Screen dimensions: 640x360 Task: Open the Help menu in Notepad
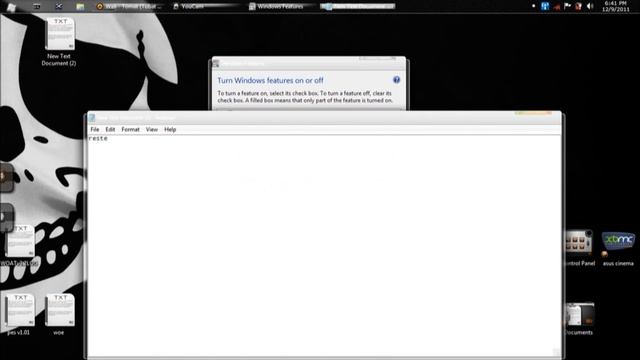coord(170,129)
